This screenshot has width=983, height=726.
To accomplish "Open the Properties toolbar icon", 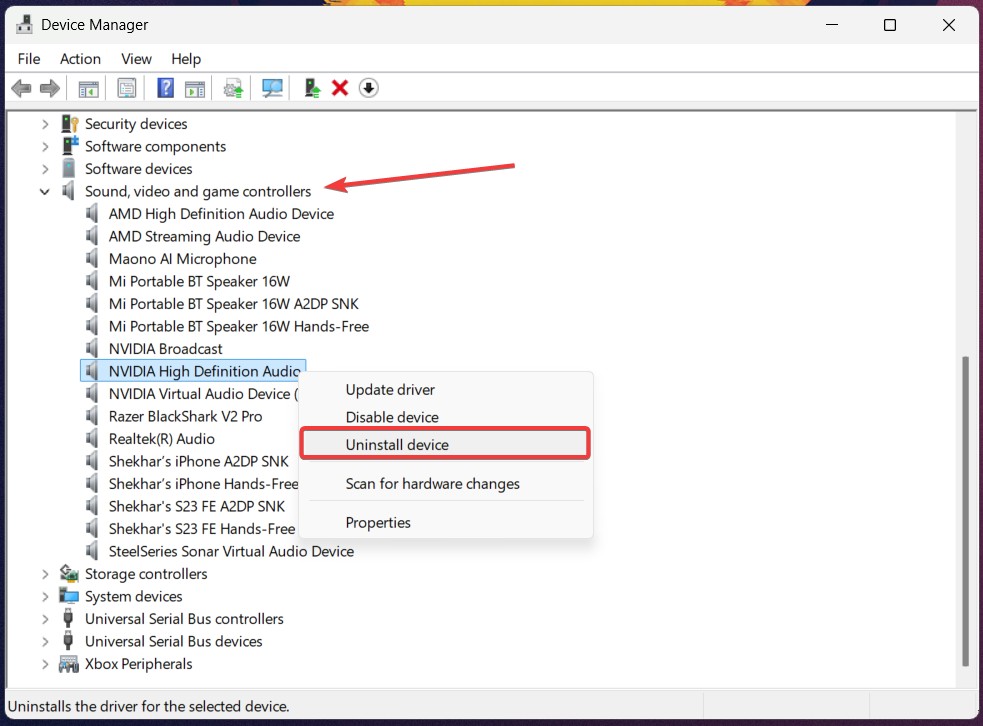I will click(x=127, y=88).
